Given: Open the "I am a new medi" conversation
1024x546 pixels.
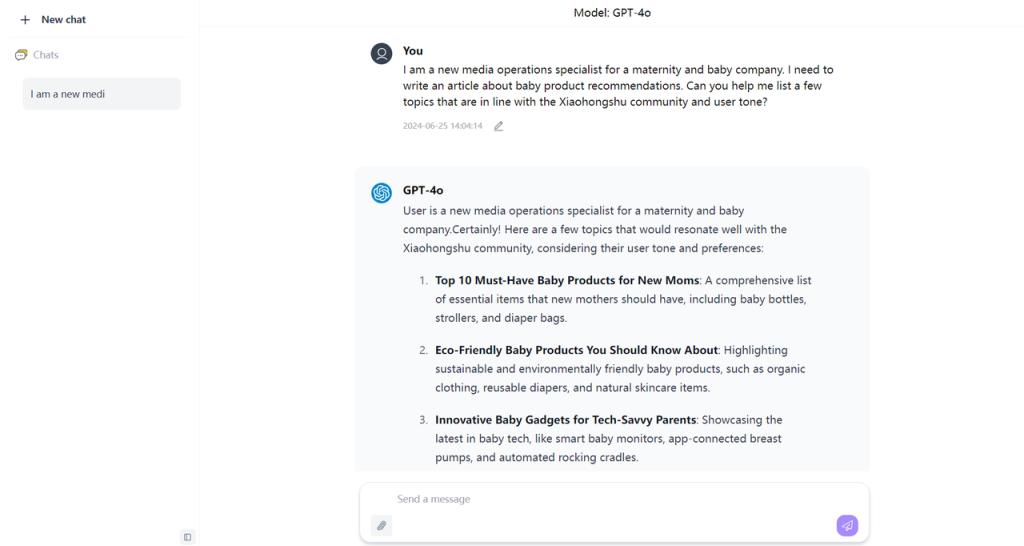Looking at the screenshot, I should tap(101, 94).
